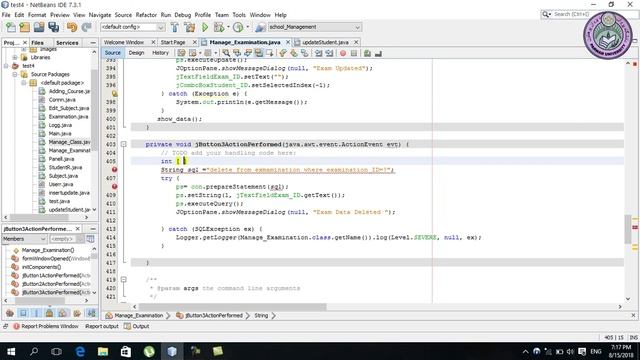Click the Debug Project toolbar icon

coord(219,27)
